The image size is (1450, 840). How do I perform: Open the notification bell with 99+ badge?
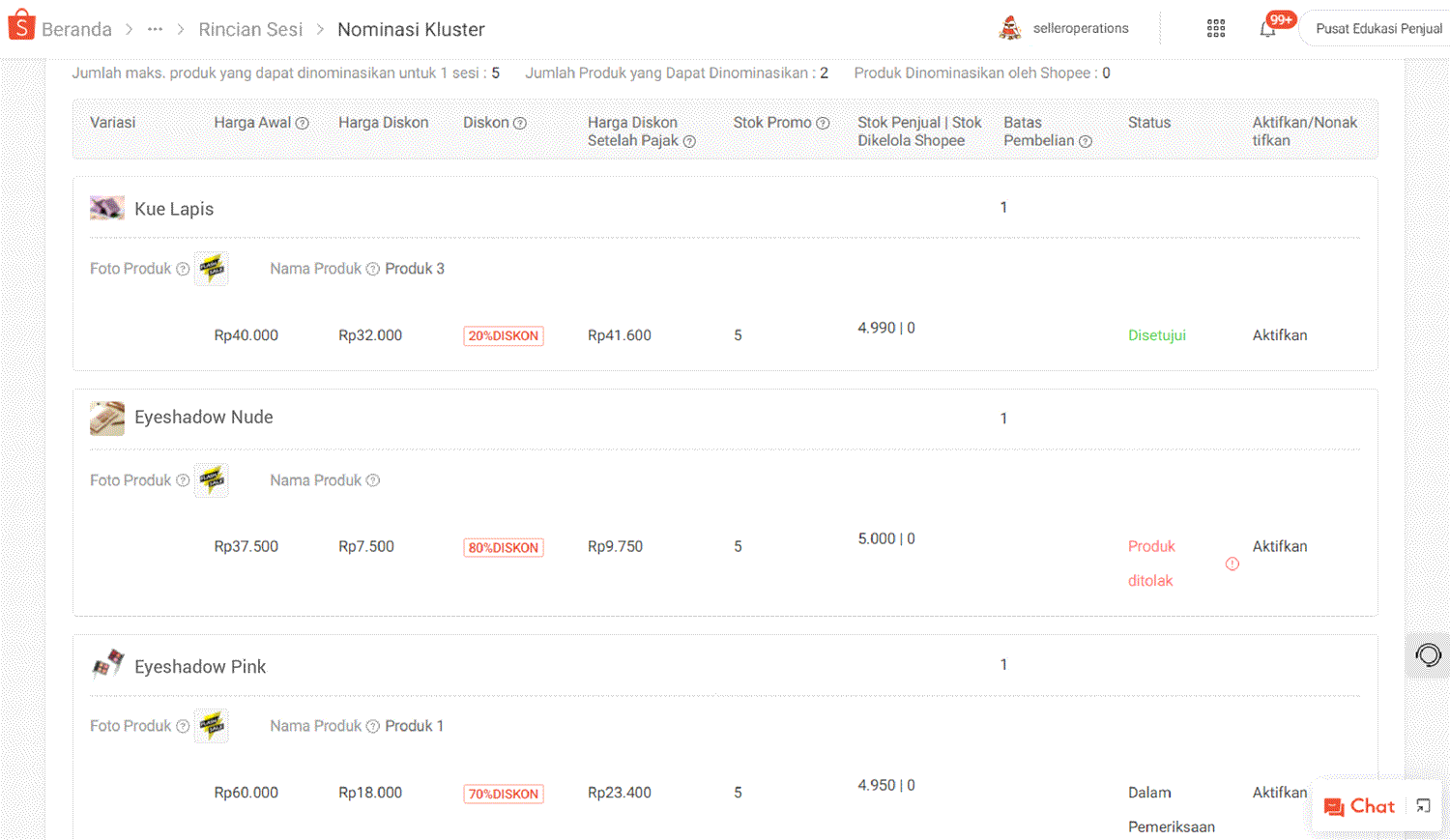(x=1267, y=29)
